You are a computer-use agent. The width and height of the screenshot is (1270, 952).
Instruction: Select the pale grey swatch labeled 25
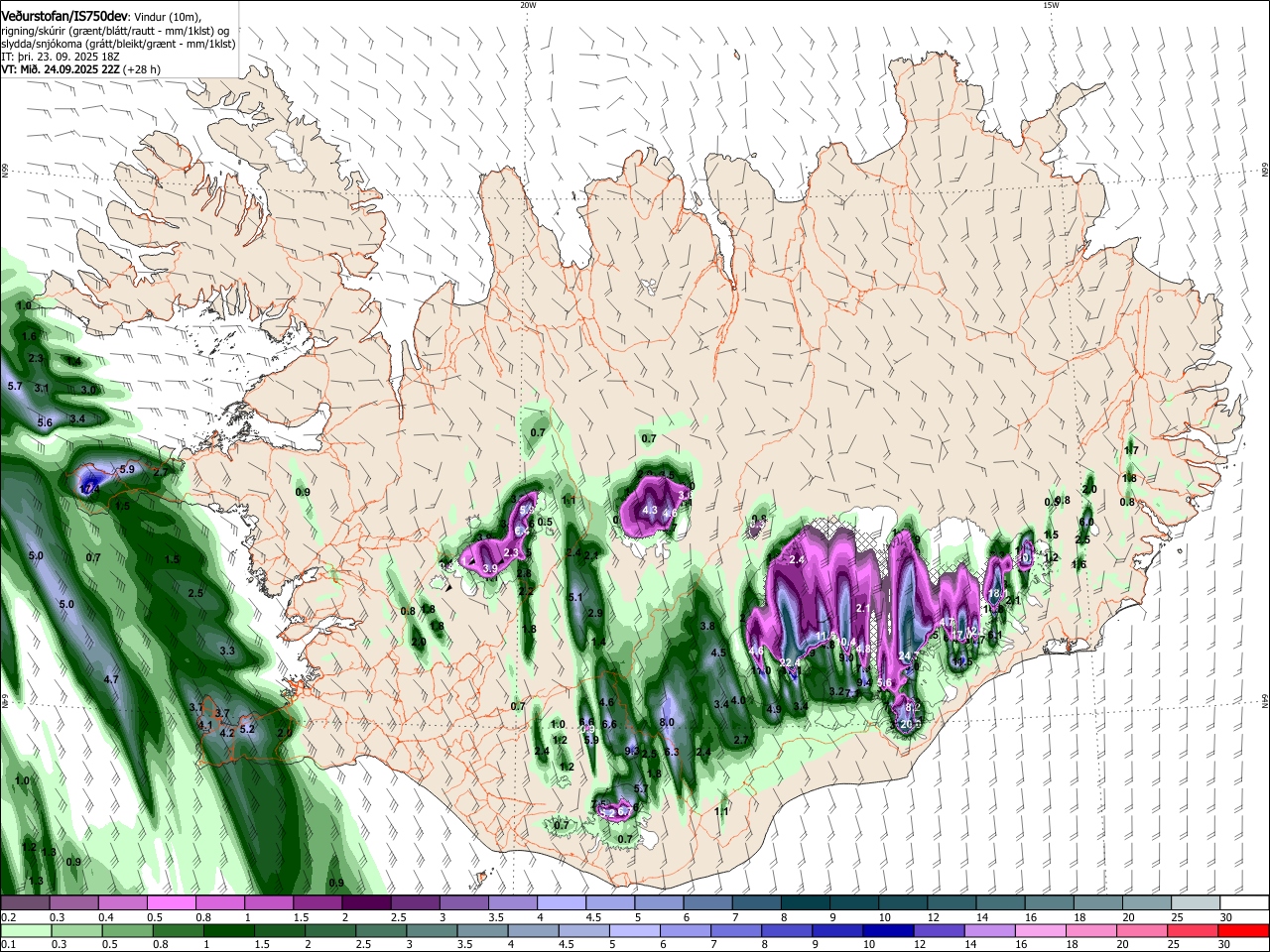tap(1196, 902)
